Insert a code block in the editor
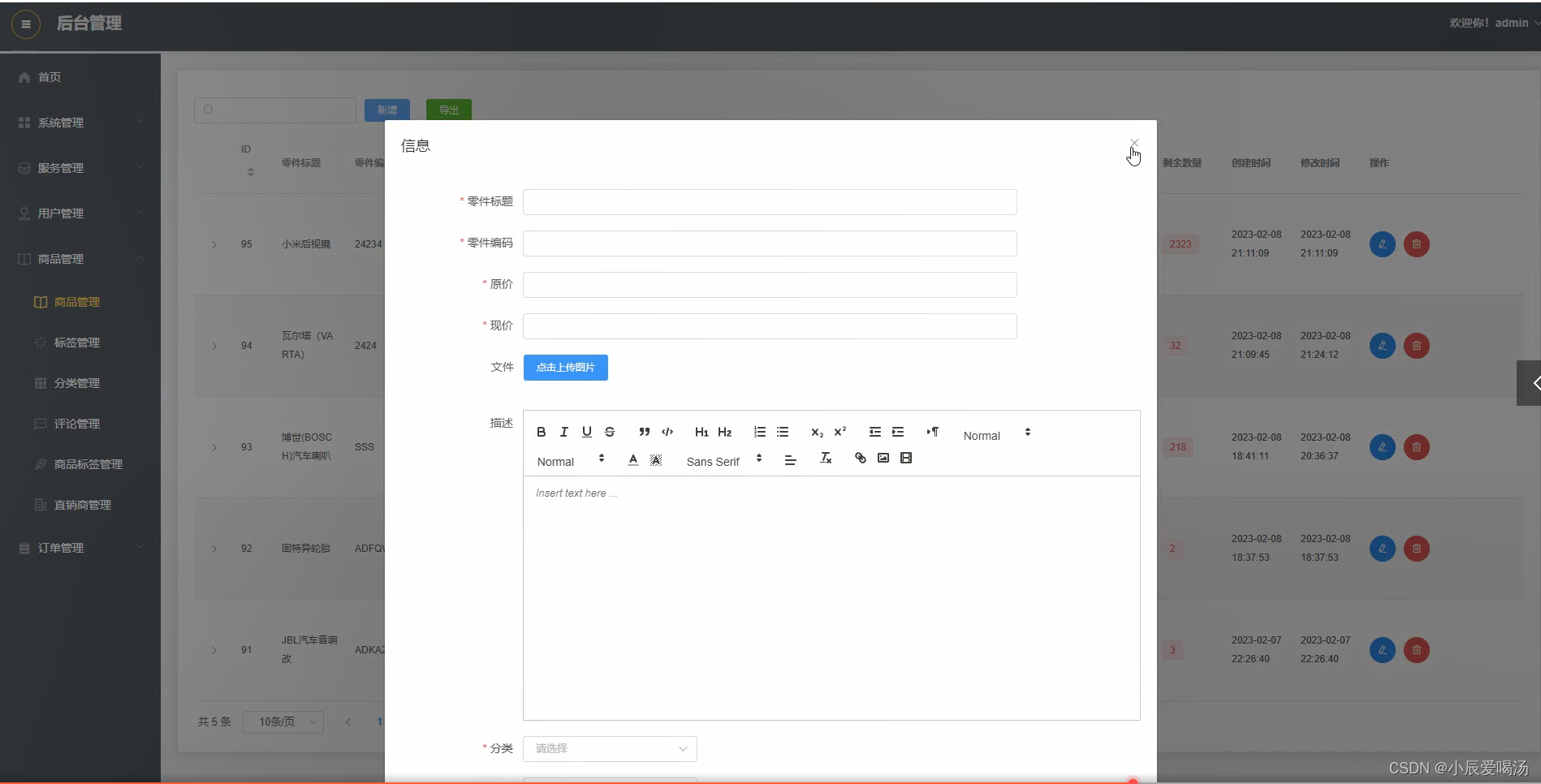 pyautogui.click(x=667, y=433)
